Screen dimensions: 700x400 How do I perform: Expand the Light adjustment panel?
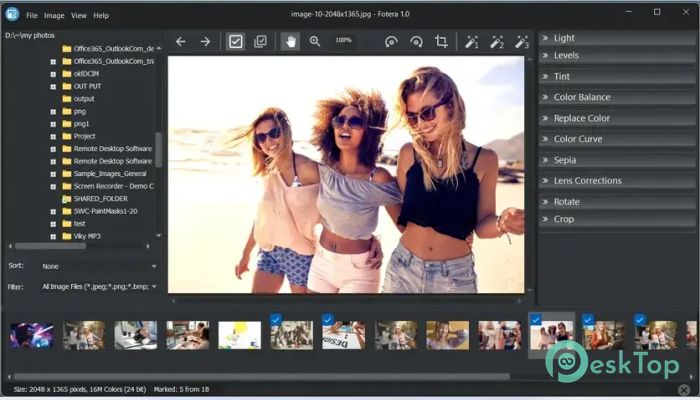tap(617, 38)
